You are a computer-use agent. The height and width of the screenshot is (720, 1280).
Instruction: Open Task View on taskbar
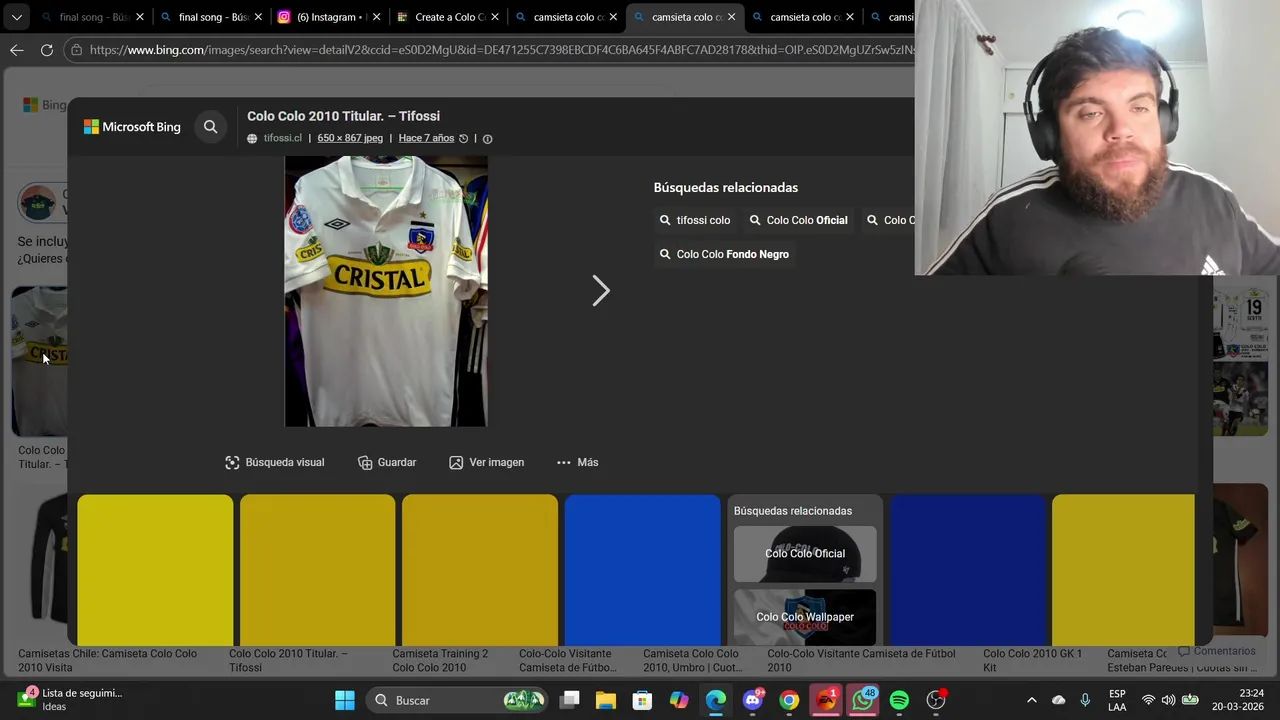[x=569, y=700]
